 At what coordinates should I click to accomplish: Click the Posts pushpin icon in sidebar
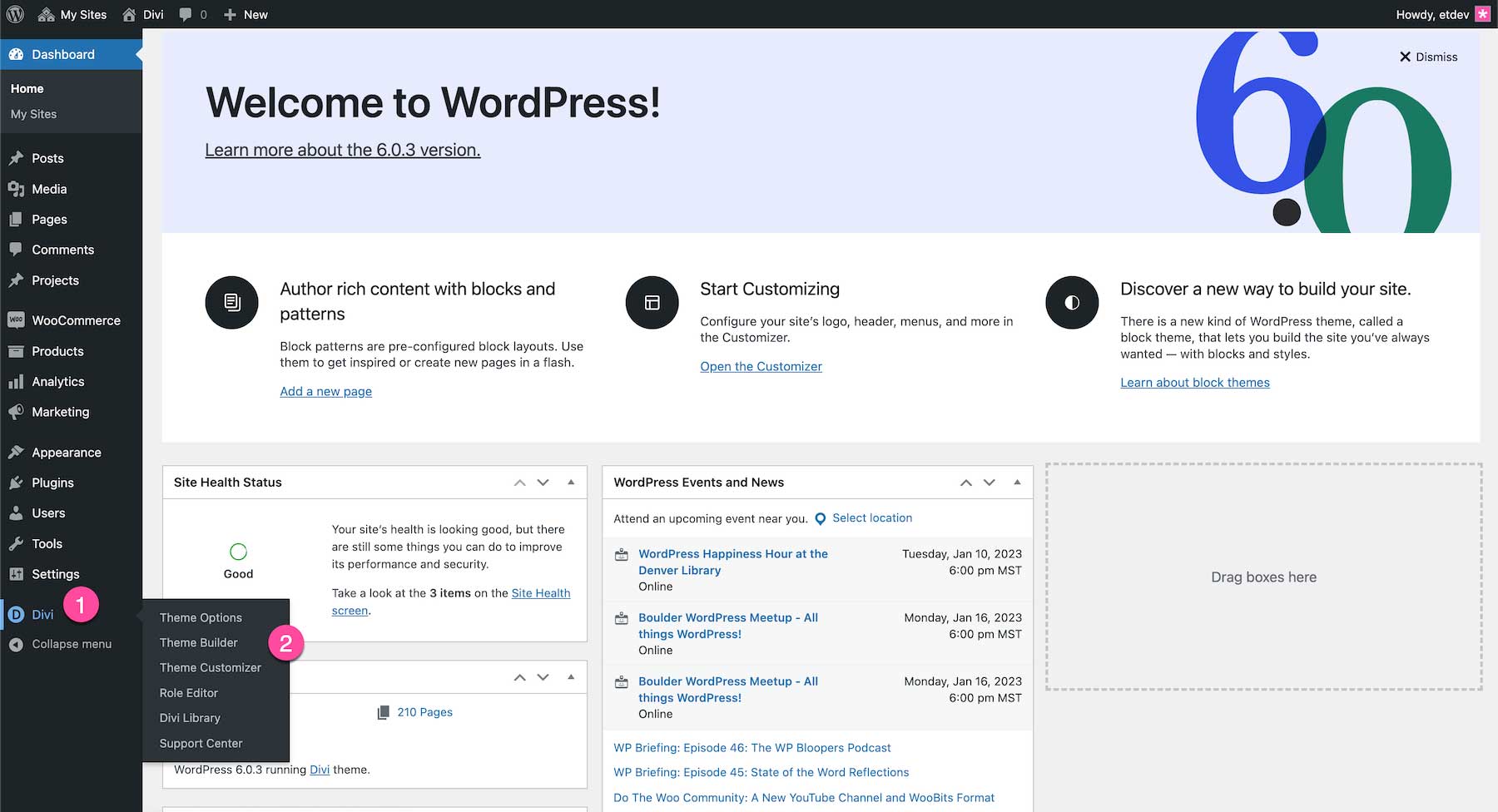click(16, 158)
